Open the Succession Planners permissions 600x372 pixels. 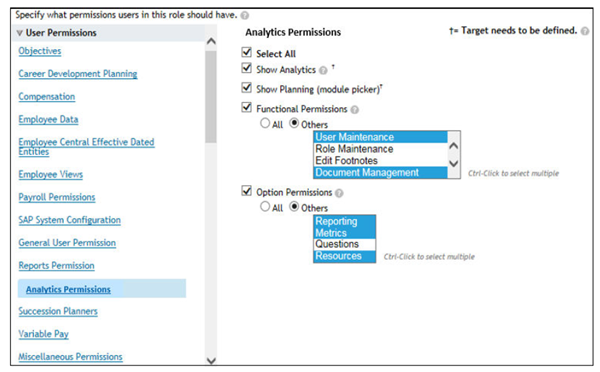[x=58, y=311]
